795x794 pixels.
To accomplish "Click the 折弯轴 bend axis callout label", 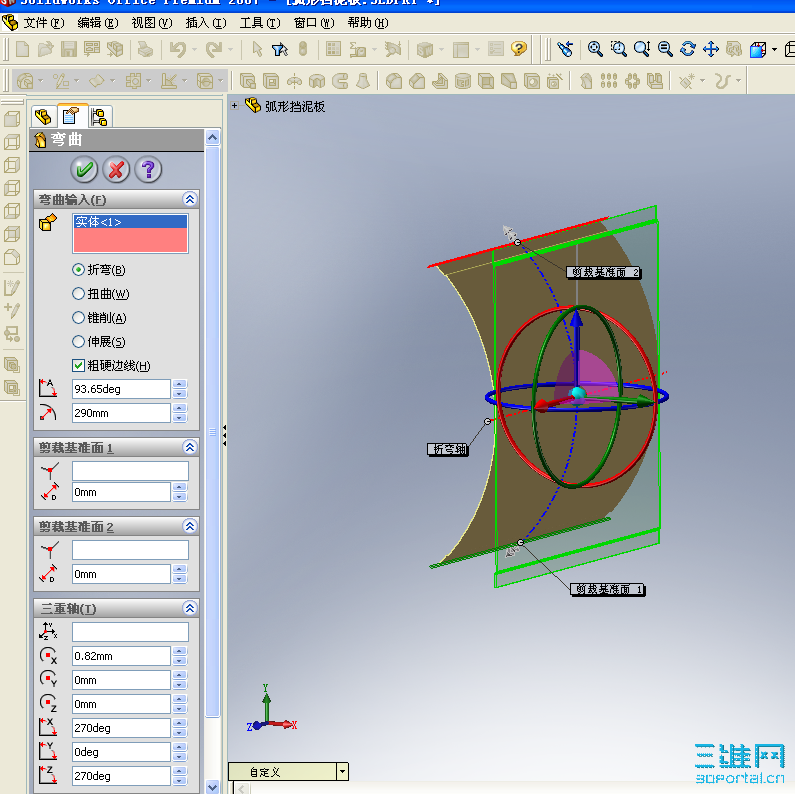I will pos(448,449).
